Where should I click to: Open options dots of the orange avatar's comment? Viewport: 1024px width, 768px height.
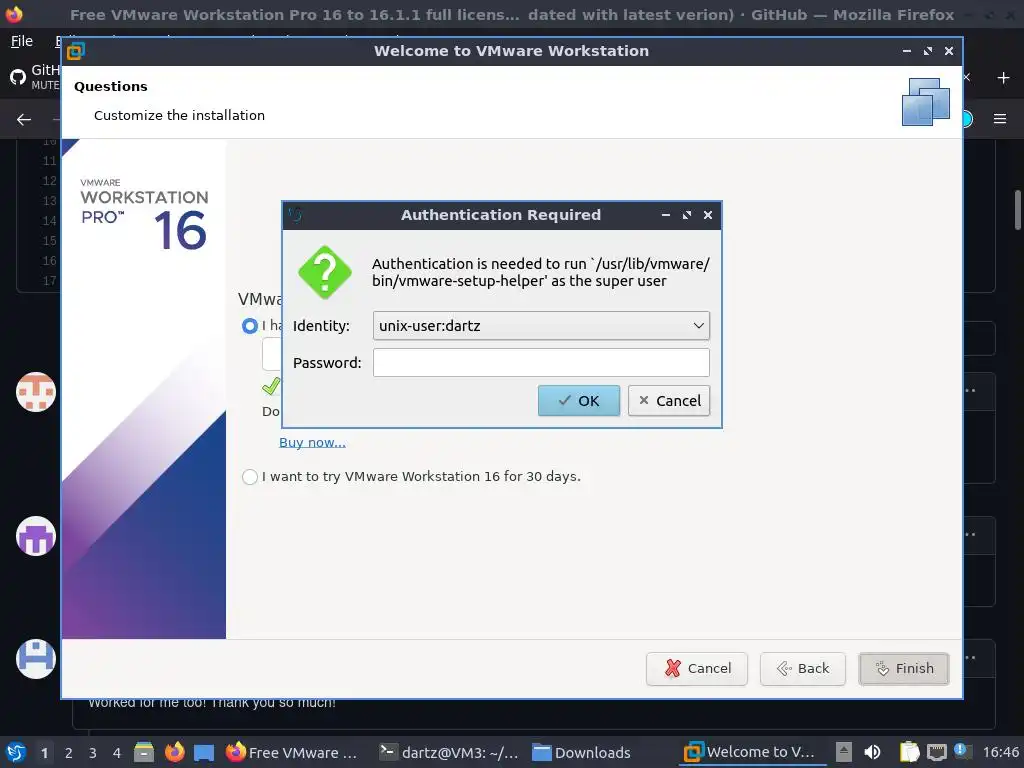tap(970, 391)
